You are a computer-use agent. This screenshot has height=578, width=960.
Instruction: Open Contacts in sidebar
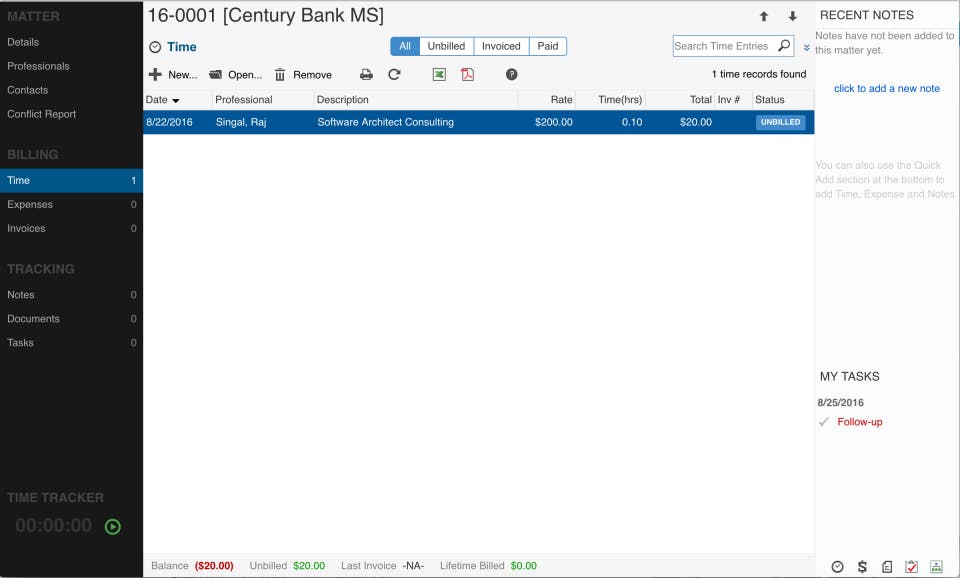click(71, 90)
